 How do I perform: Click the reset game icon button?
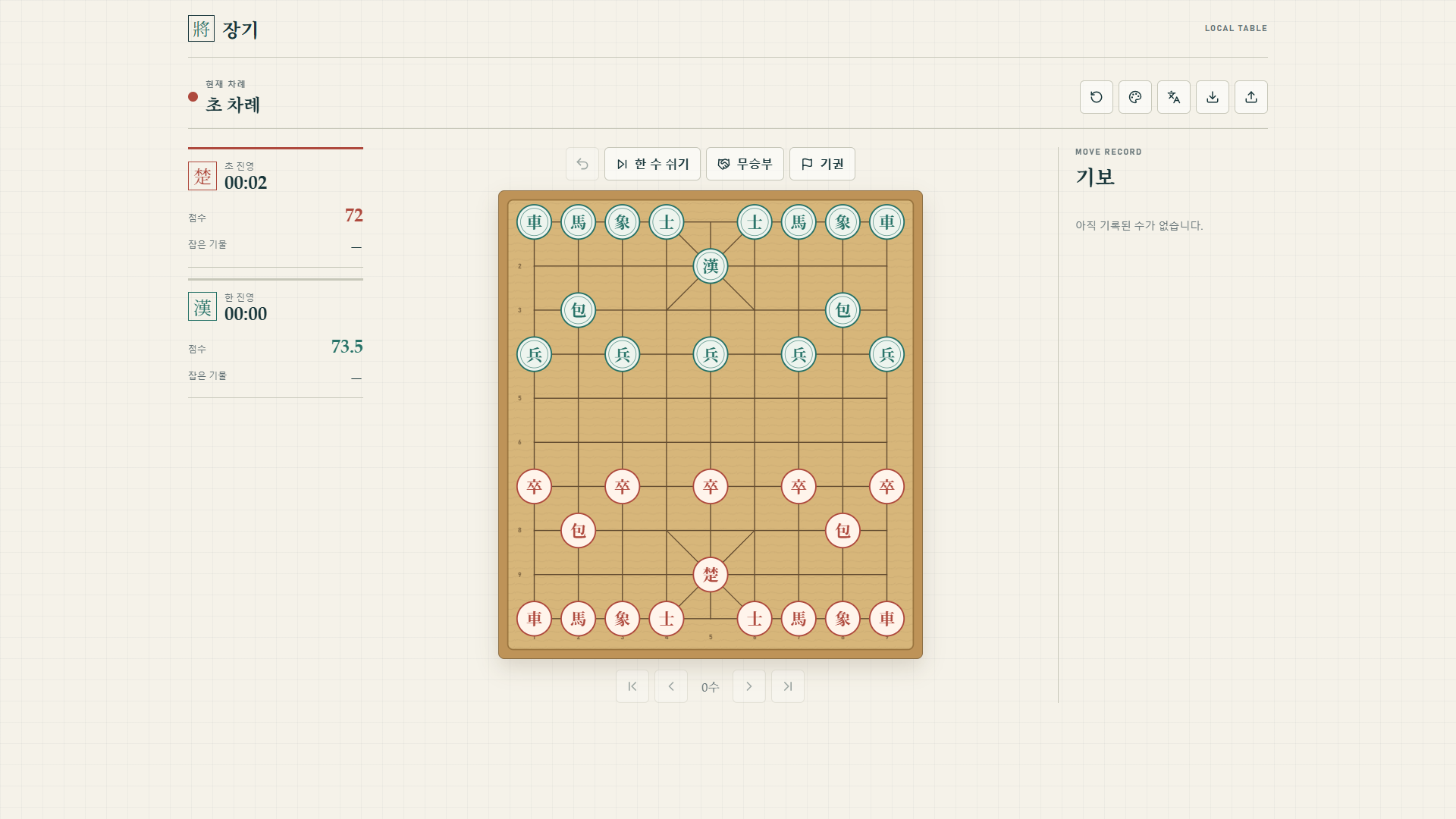point(1096,97)
